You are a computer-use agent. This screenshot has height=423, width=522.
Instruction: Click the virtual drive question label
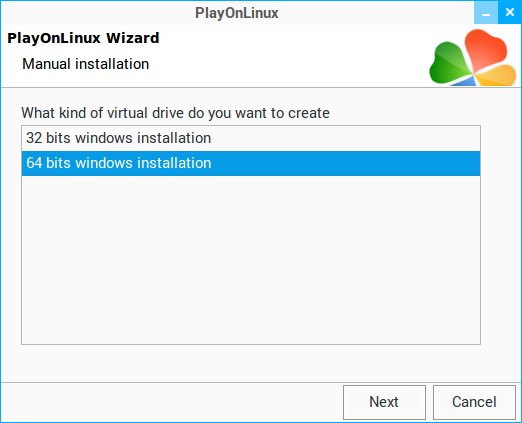click(175, 113)
